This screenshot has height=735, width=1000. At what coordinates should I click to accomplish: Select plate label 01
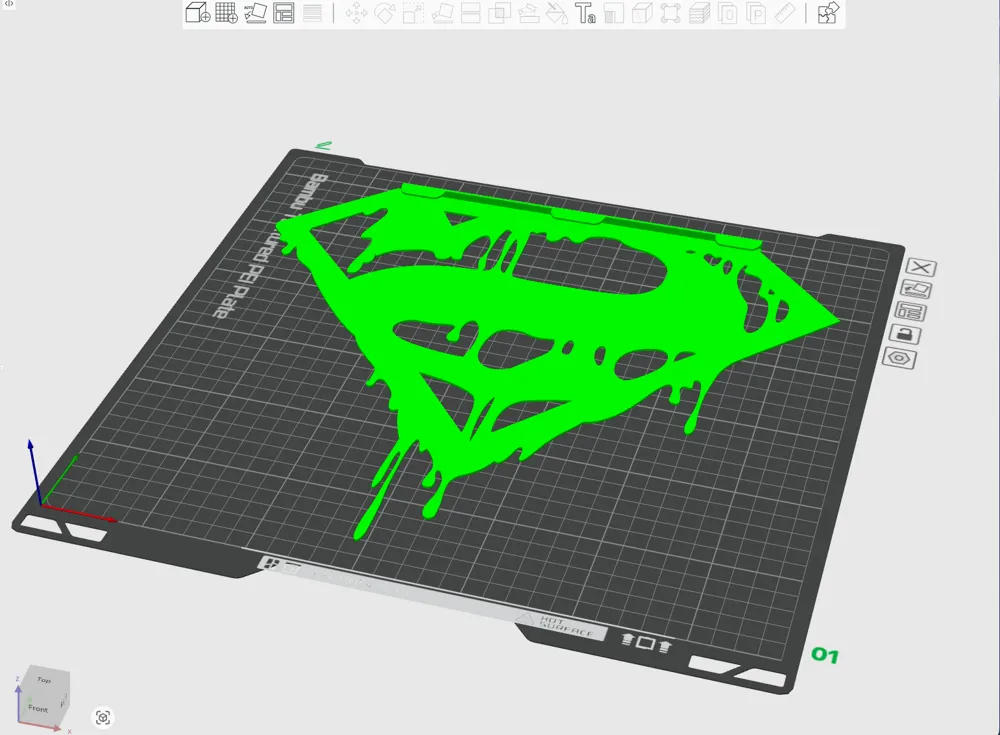pyautogui.click(x=824, y=657)
